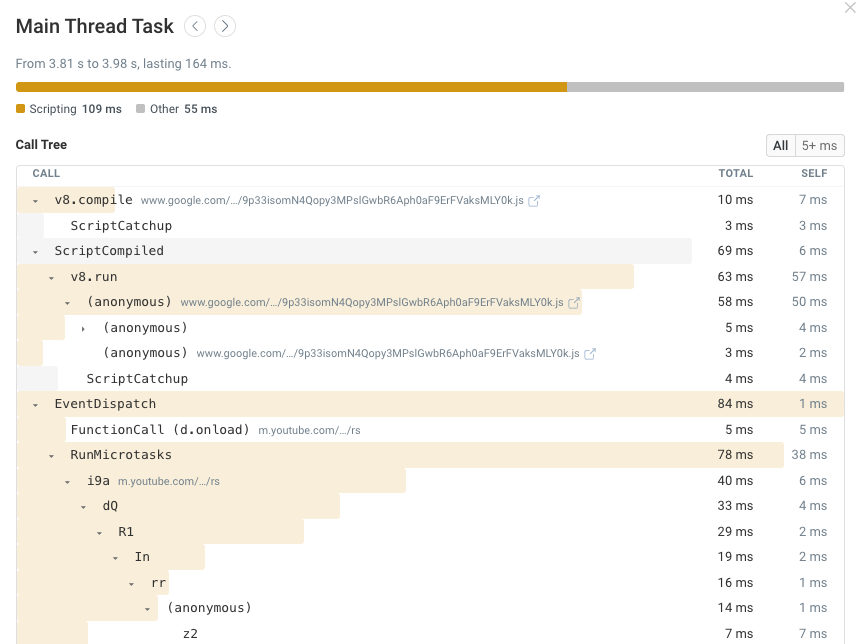Collapse the v8.run row

(51, 278)
